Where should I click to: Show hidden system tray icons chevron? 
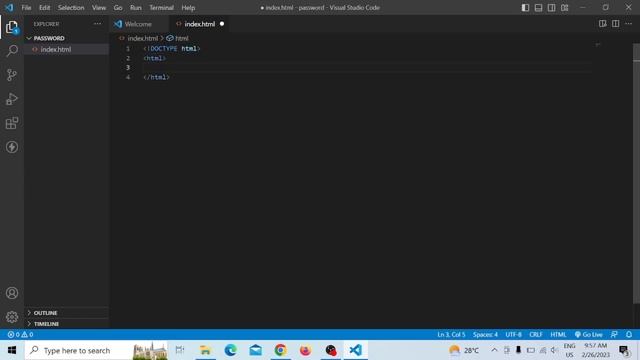tap(494, 350)
